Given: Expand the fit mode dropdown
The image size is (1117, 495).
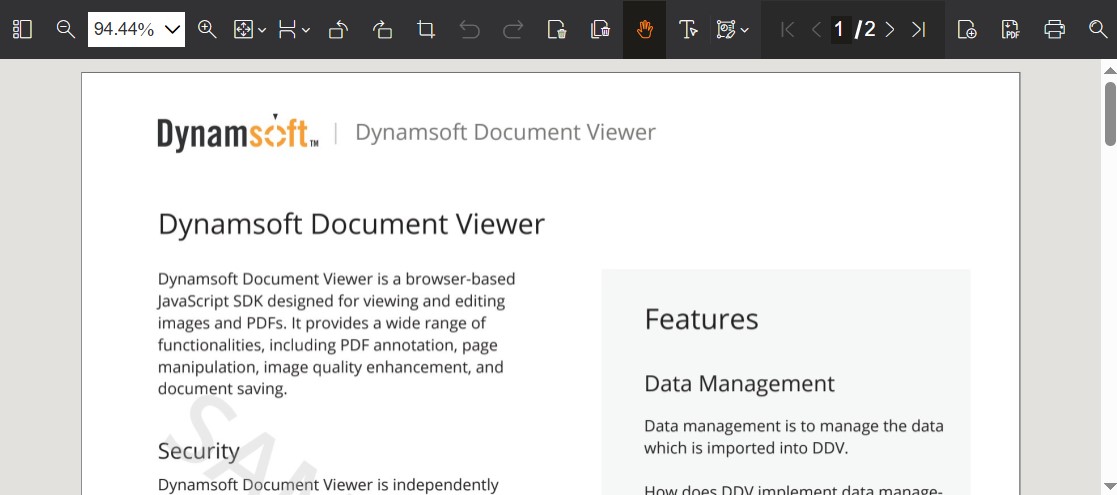Looking at the screenshot, I should [x=249, y=30].
